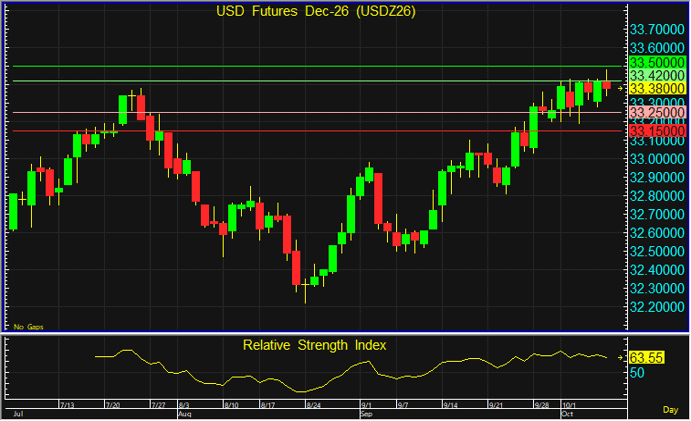
Task: Click the green 33.50000 price label
Action: click(x=657, y=62)
